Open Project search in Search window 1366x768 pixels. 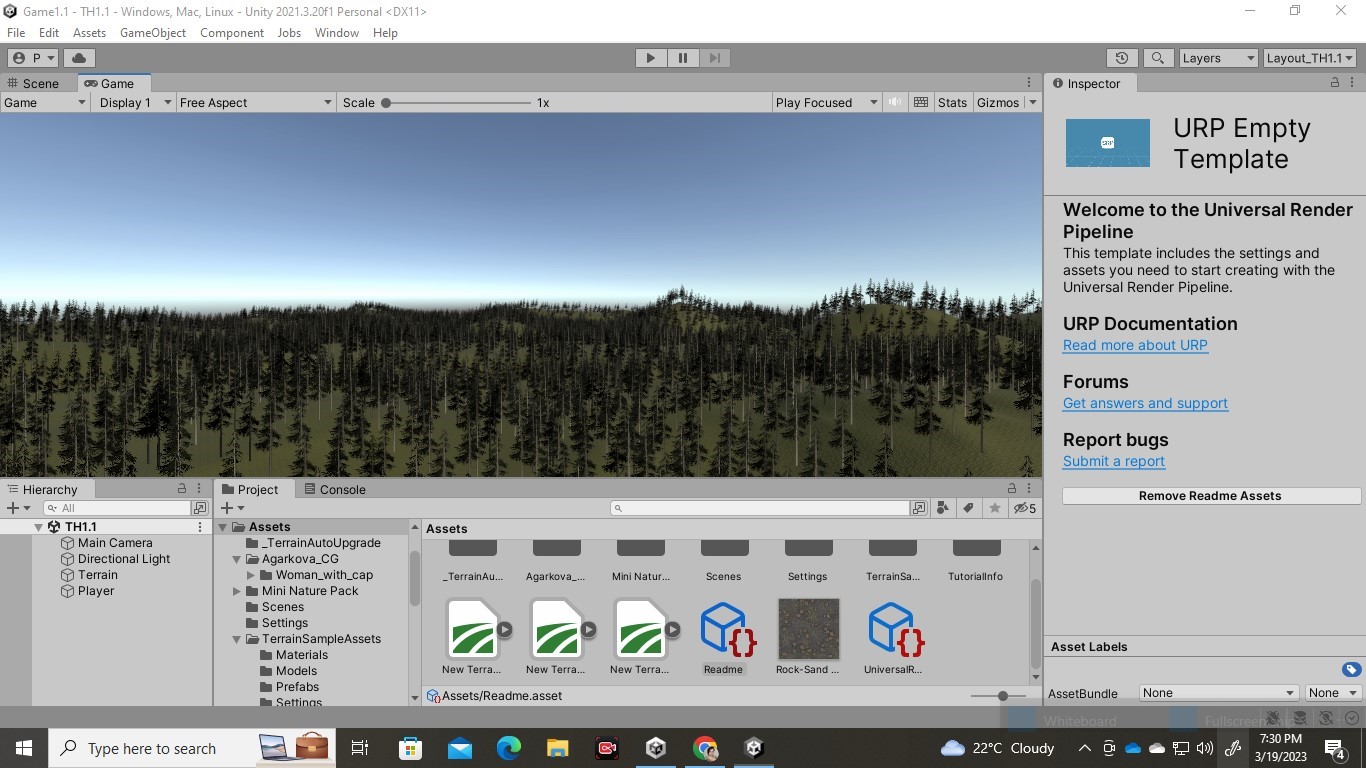(x=919, y=508)
